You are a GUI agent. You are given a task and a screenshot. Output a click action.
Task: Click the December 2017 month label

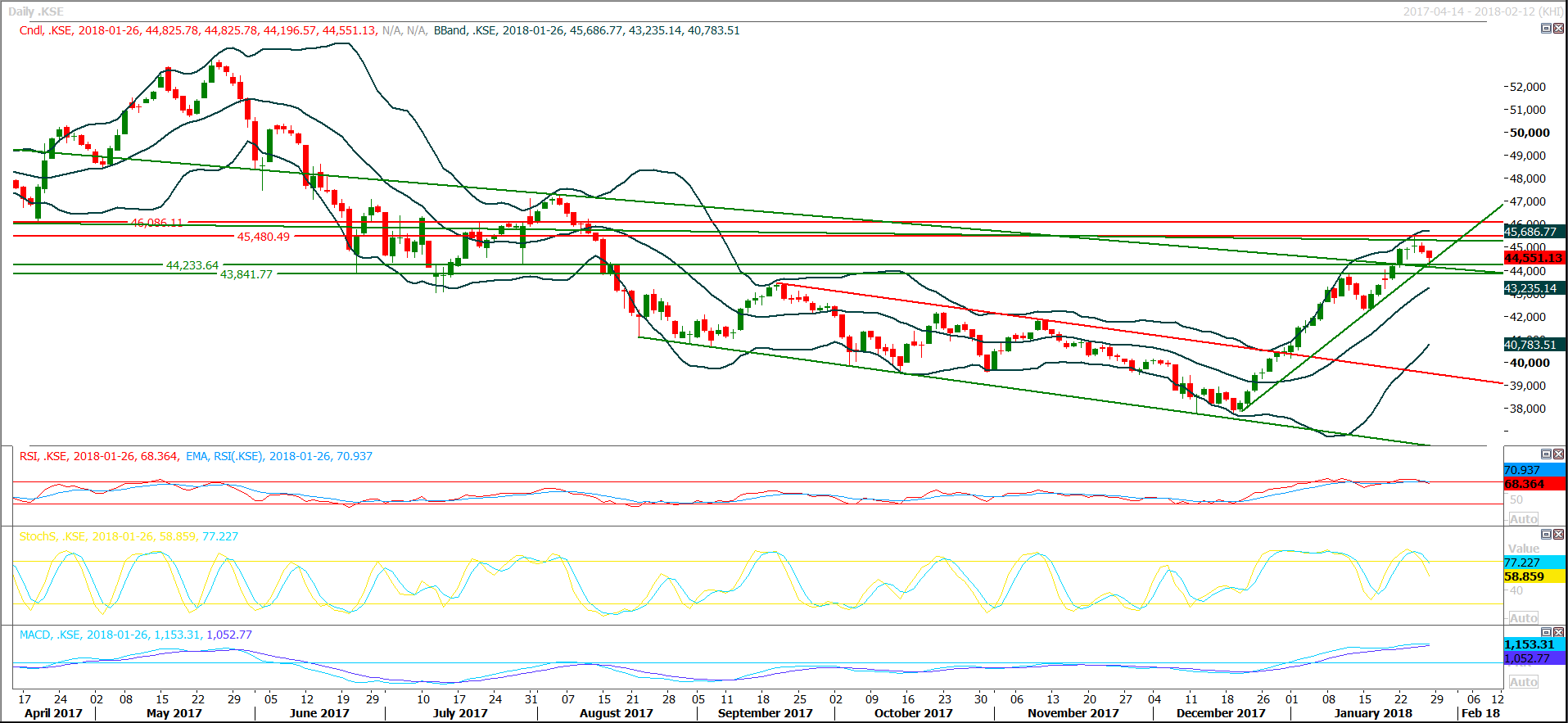click(x=1221, y=713)
